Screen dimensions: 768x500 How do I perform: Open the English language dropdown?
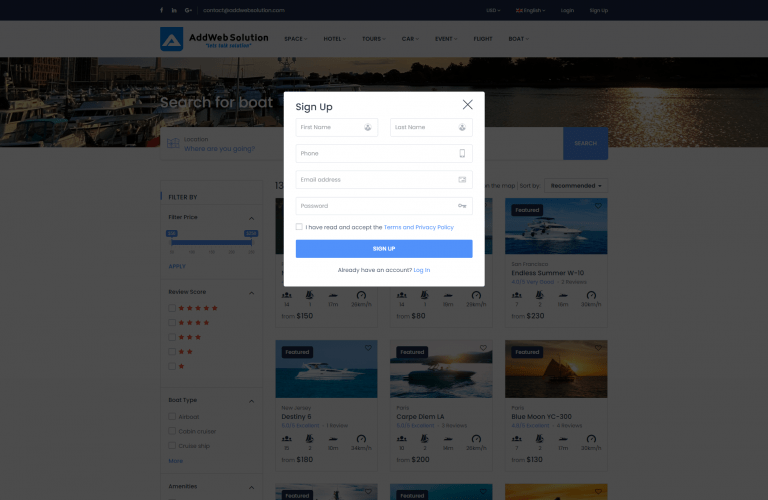pyautogui.click(x=530, y=10)
